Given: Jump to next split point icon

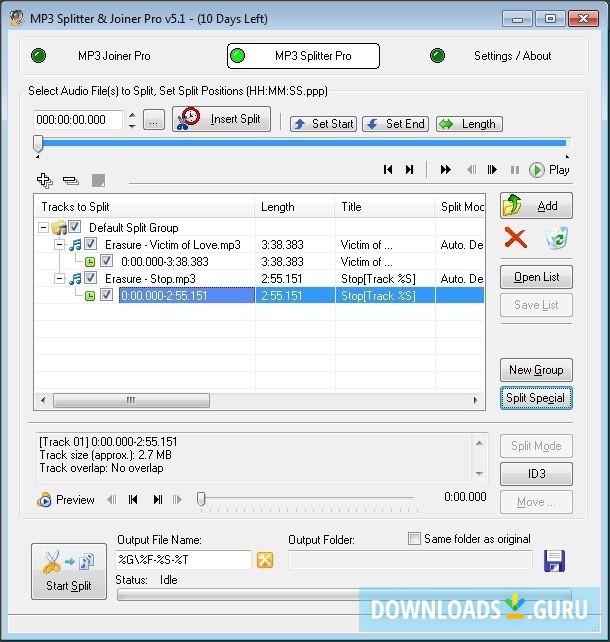Looking at the screenshot, I should tap(409, 170).
